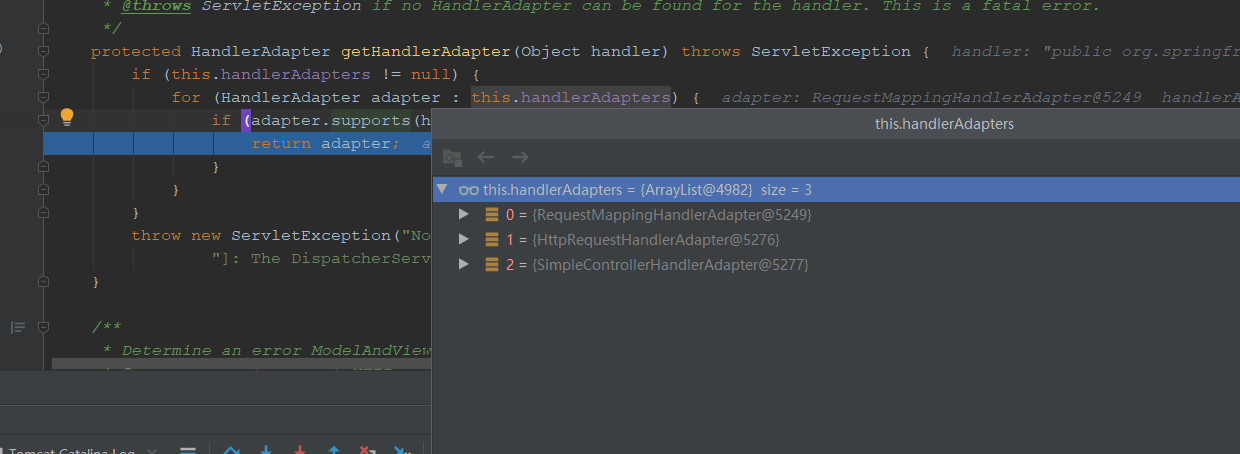Click the yellow intention lightbulb icon

pyautogui.click(x=67, y=117)
